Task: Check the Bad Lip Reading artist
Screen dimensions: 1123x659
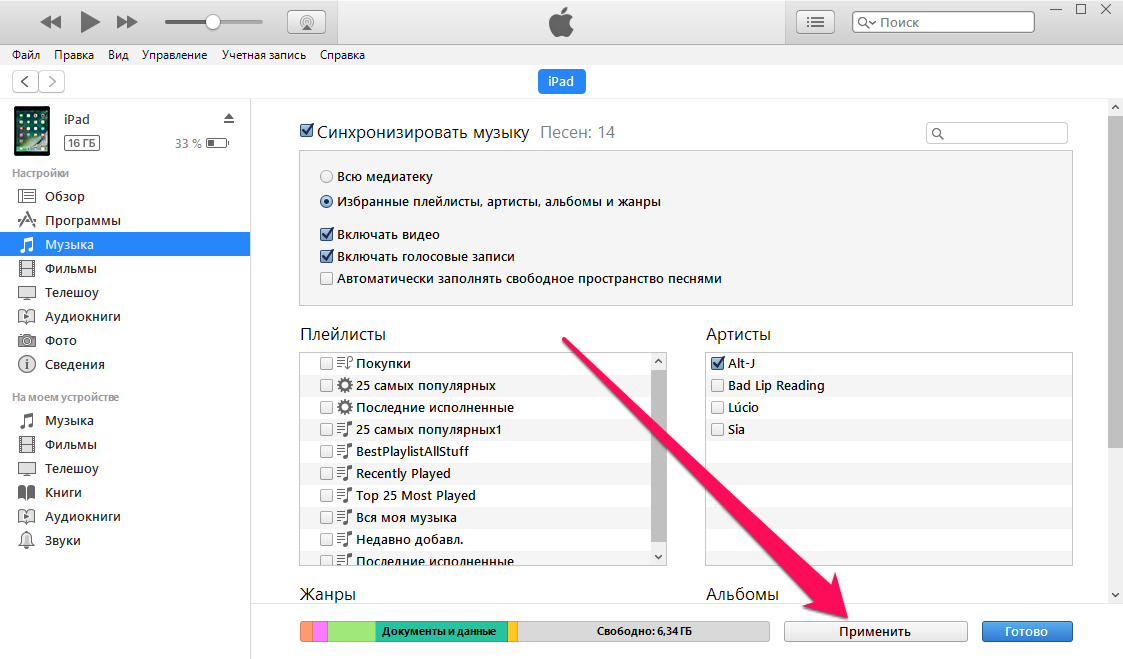Action: tap(717, 385)
